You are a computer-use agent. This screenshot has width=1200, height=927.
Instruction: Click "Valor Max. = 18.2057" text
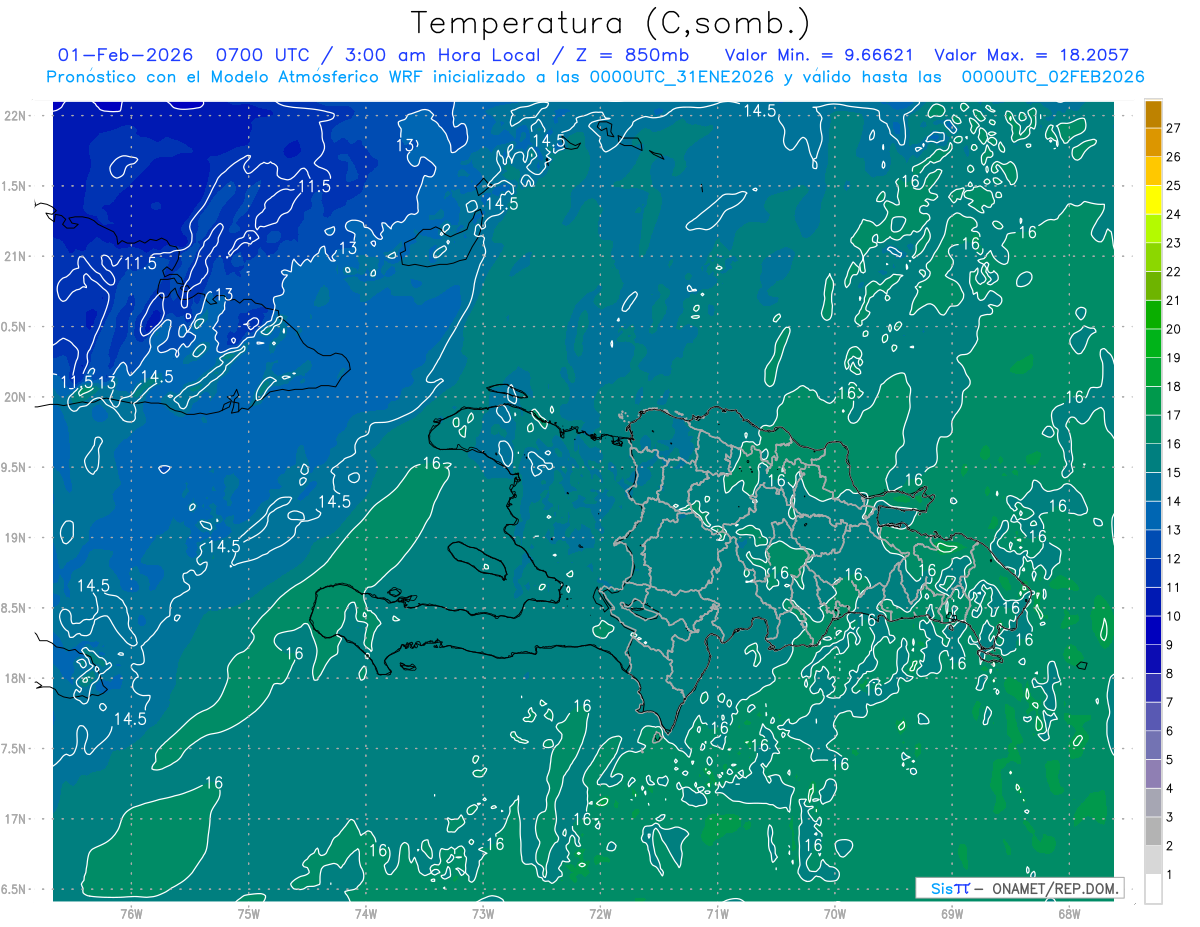[1031, 55]
